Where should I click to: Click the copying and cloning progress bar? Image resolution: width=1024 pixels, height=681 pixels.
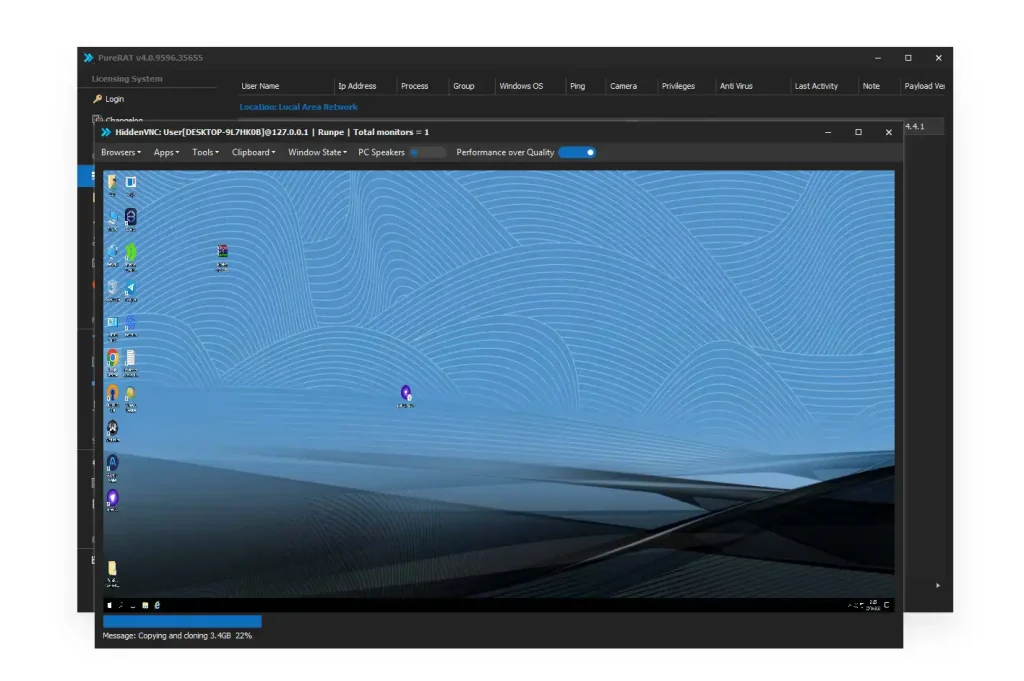182,621
